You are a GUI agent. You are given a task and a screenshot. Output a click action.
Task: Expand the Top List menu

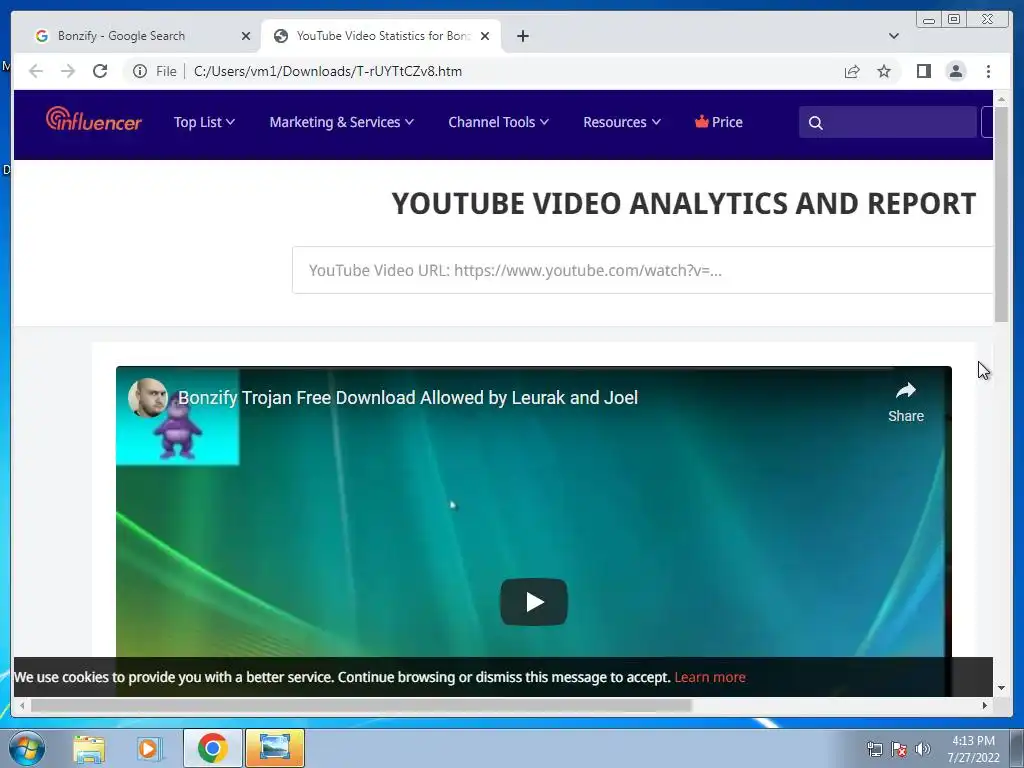pyautogui.click(x=204, y=122)
